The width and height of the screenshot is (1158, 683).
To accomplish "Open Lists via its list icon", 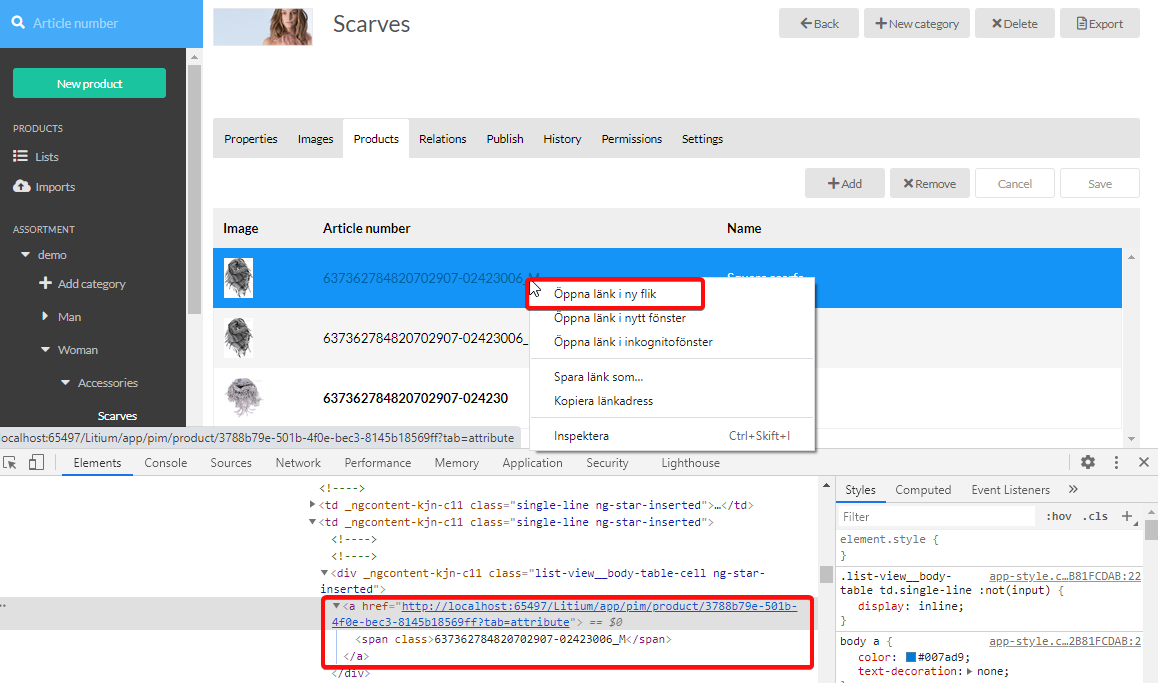I will (20, 157).
